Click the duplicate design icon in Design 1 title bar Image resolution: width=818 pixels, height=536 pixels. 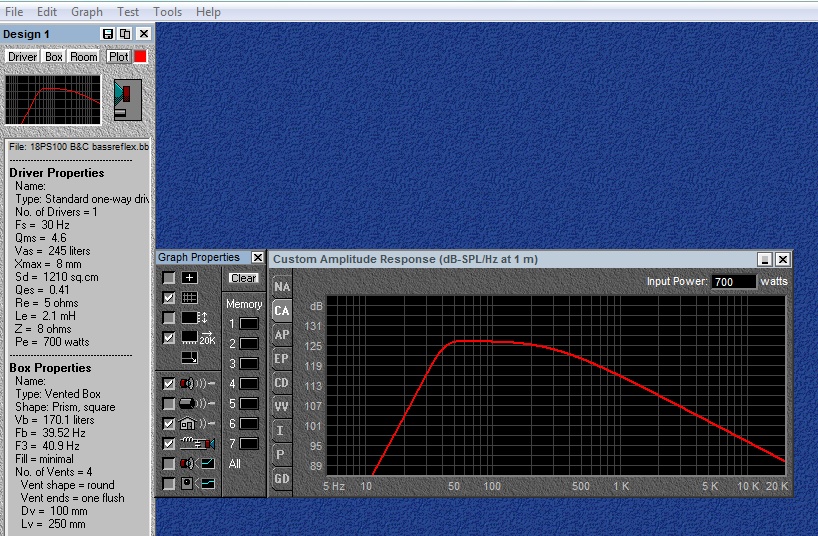point(125,34)
